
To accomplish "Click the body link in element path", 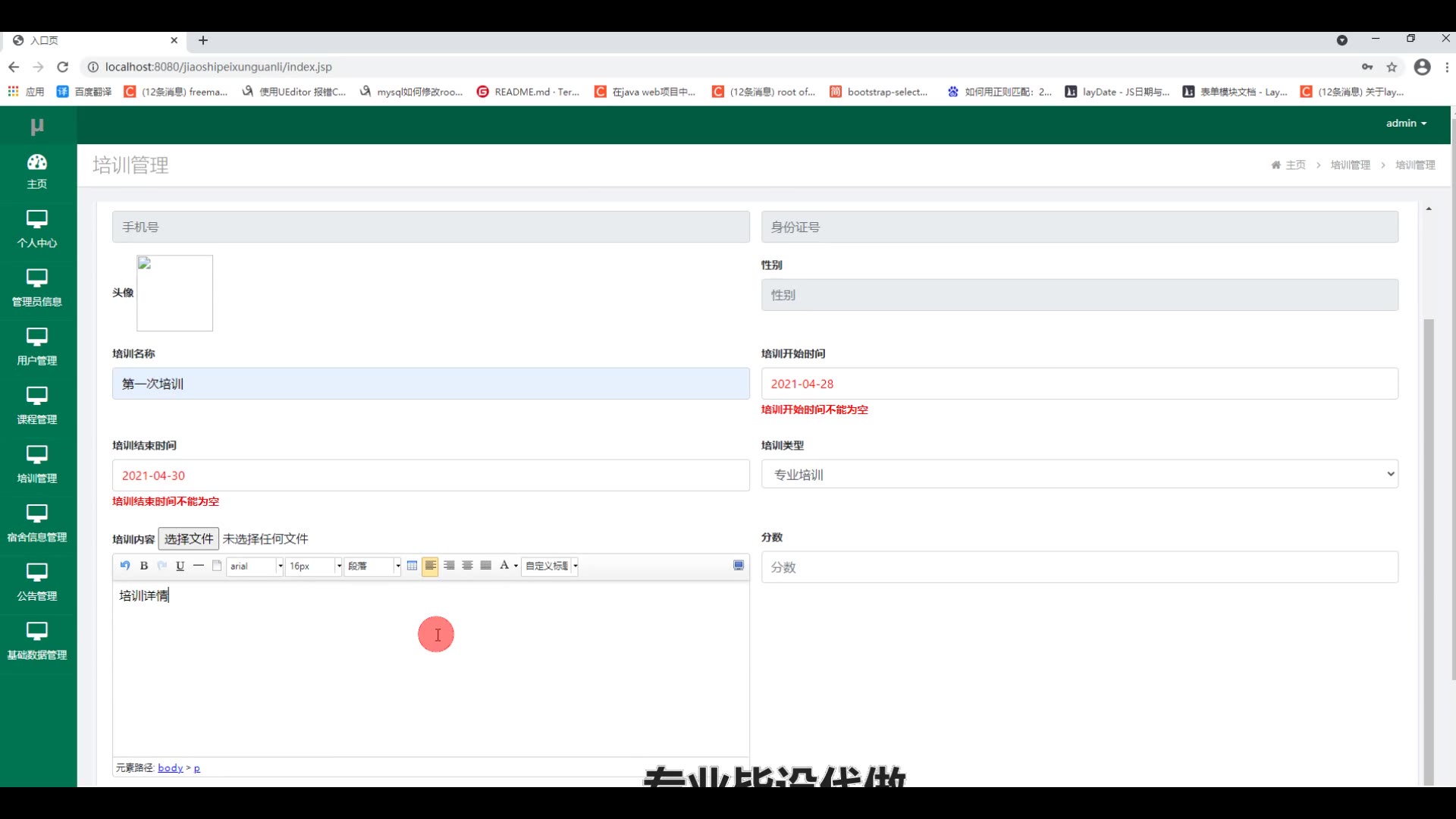I will pos(171,768).
